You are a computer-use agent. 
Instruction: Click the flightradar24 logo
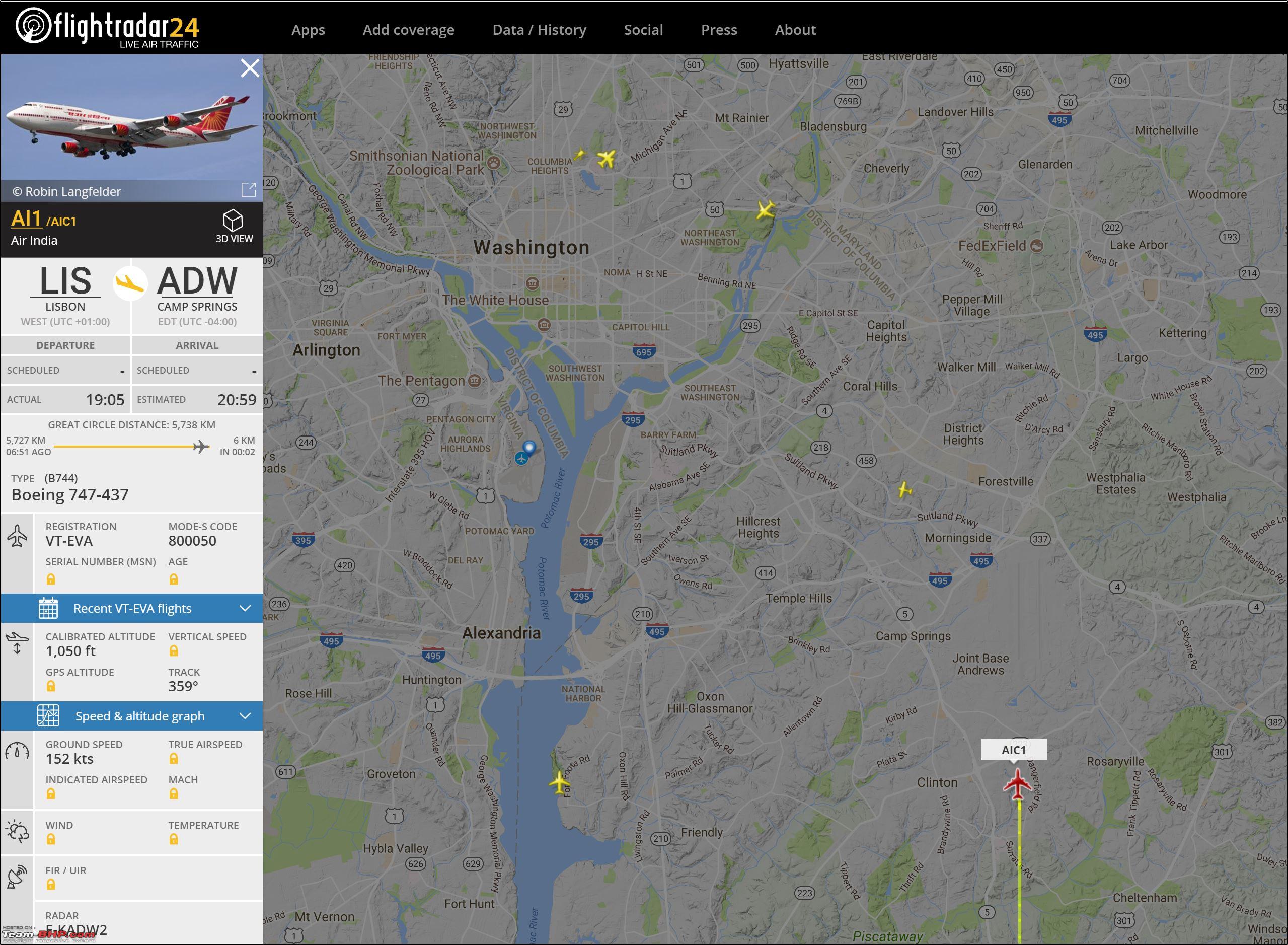107,27
